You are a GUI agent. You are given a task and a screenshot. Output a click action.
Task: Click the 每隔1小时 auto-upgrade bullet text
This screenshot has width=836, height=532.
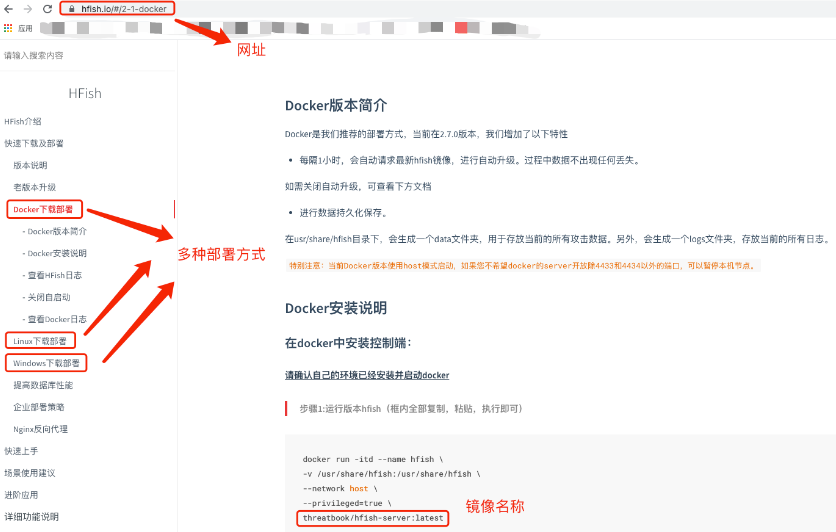tap(469, 160)
